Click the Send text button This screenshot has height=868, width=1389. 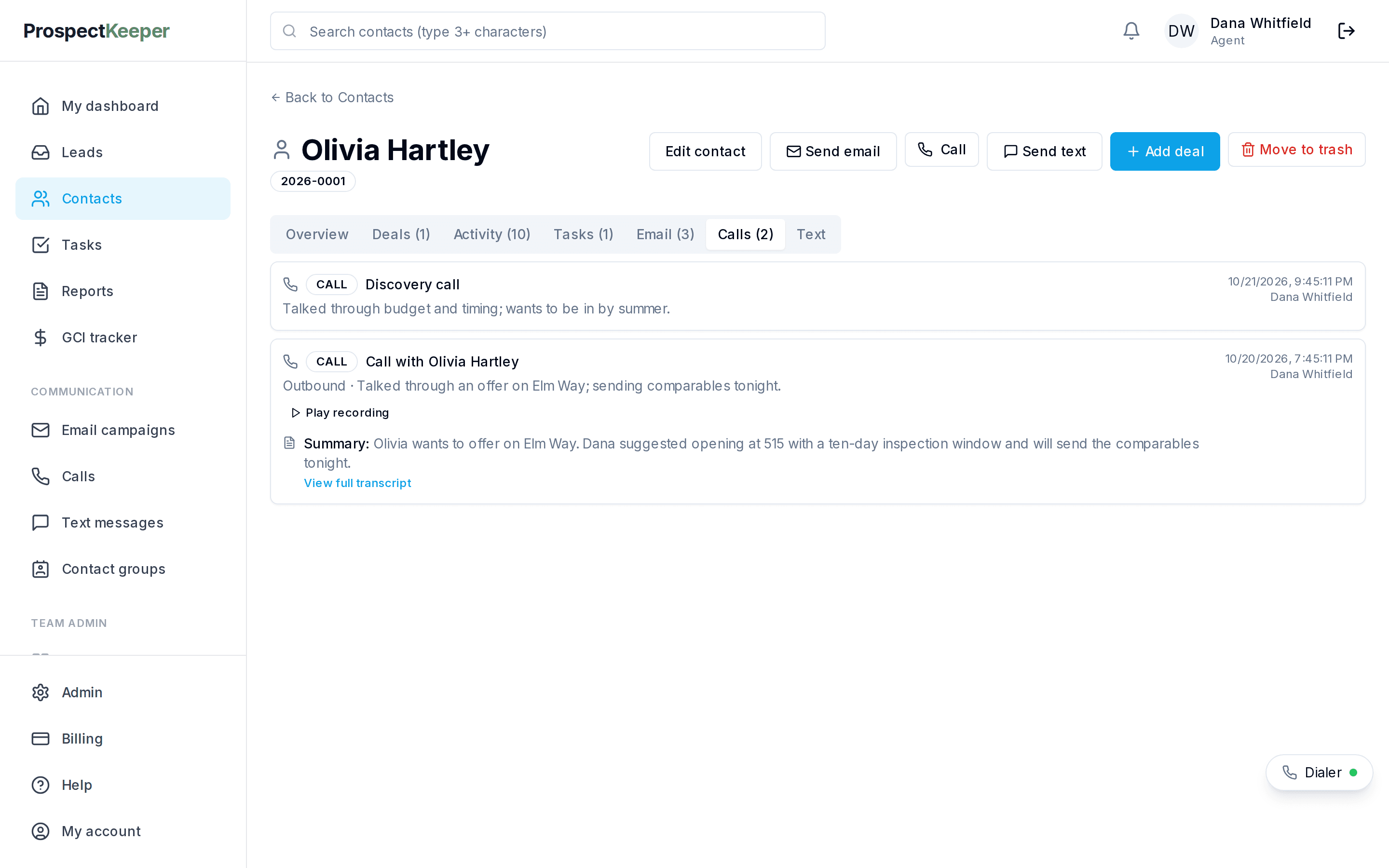click(x=1044, y=151)
